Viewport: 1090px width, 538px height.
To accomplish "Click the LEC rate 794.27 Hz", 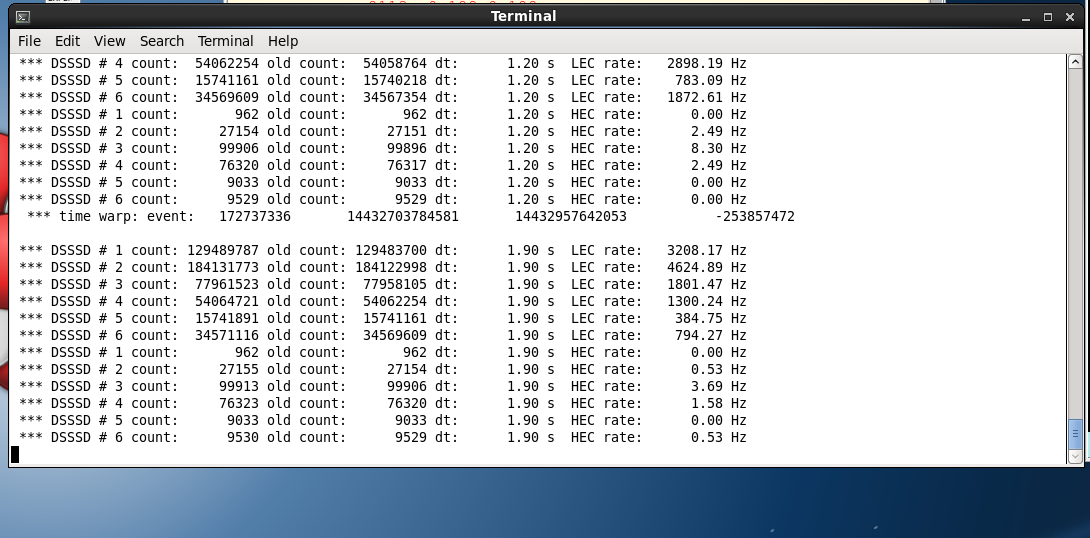I will [x=710, y=335].
